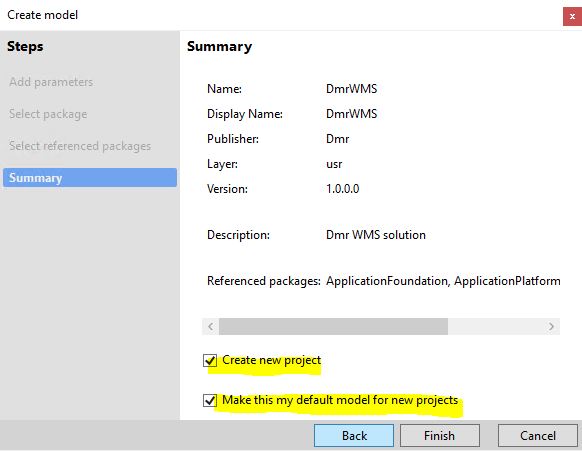582x451 pixels.
Task: Click the empty scrollbar track right of thumb
Action: (496, 327)
